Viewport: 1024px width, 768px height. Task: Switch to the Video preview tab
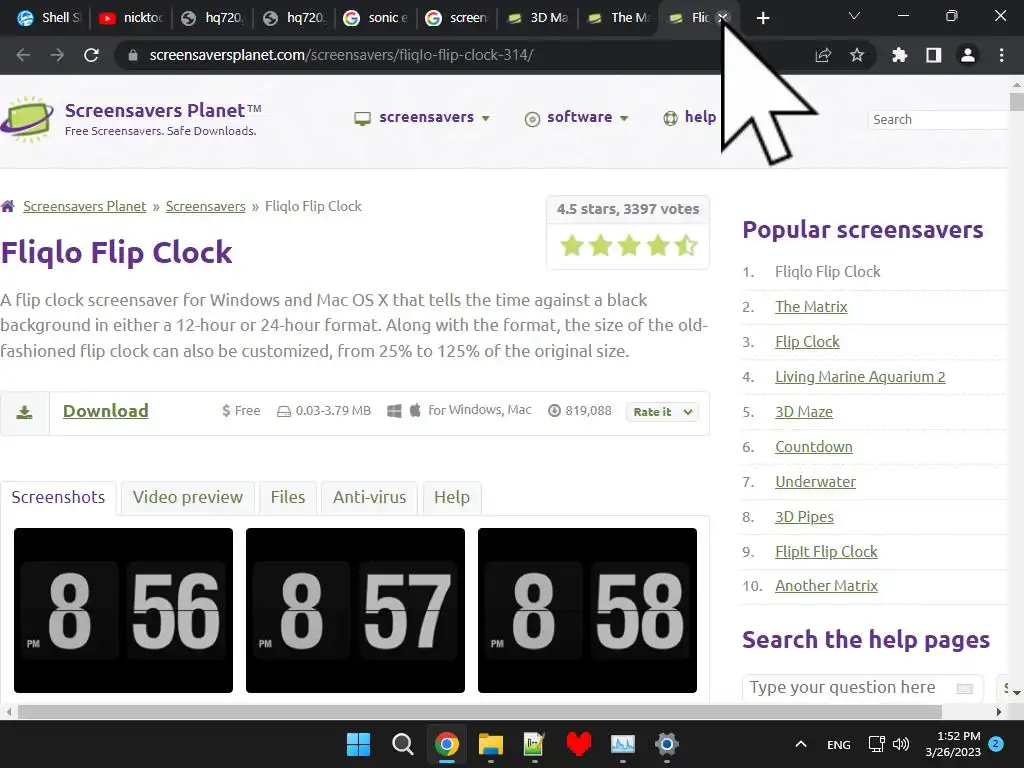187,498
